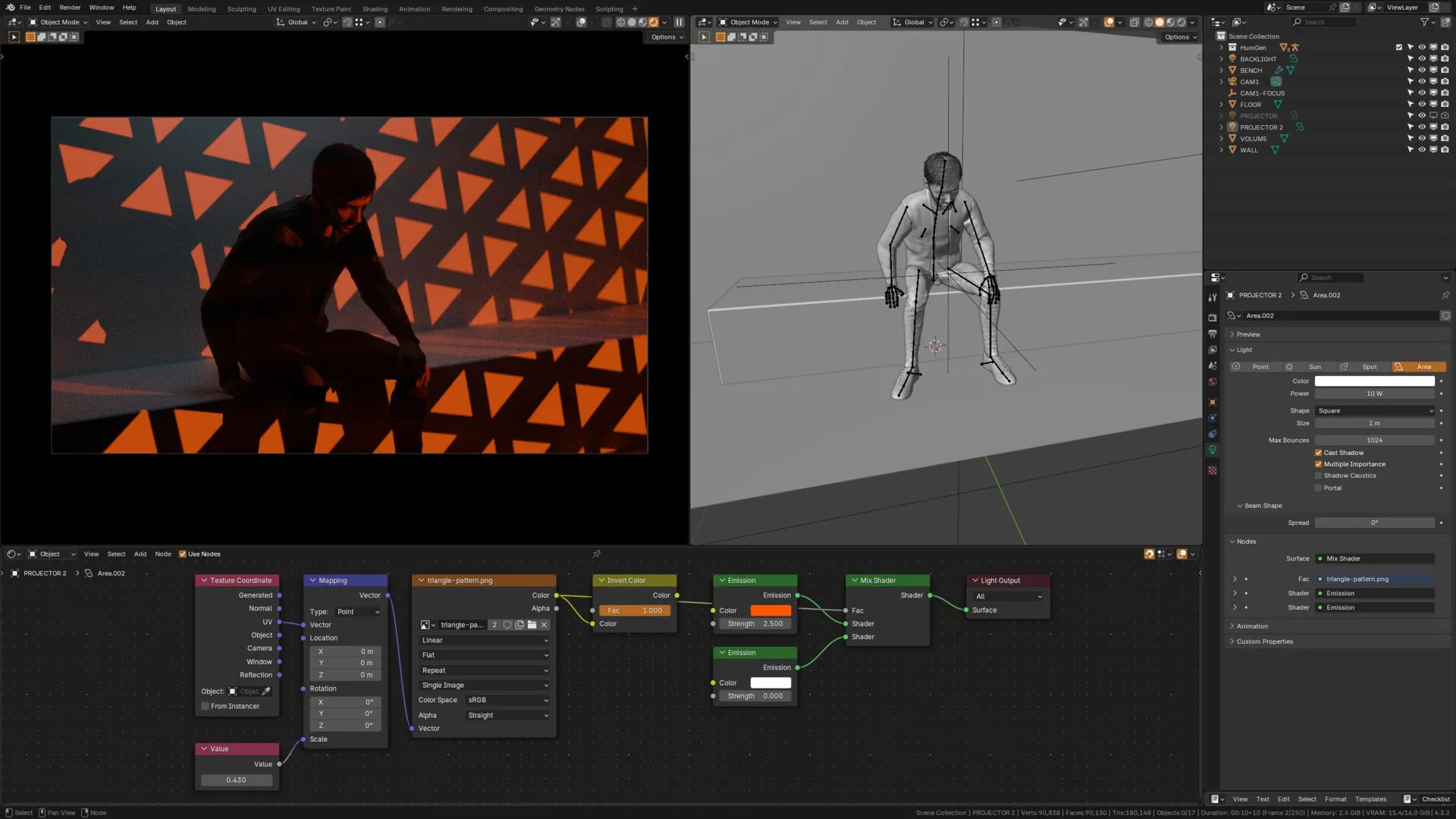Enable the Shadow Caustics checkbox

(1318, 475)
